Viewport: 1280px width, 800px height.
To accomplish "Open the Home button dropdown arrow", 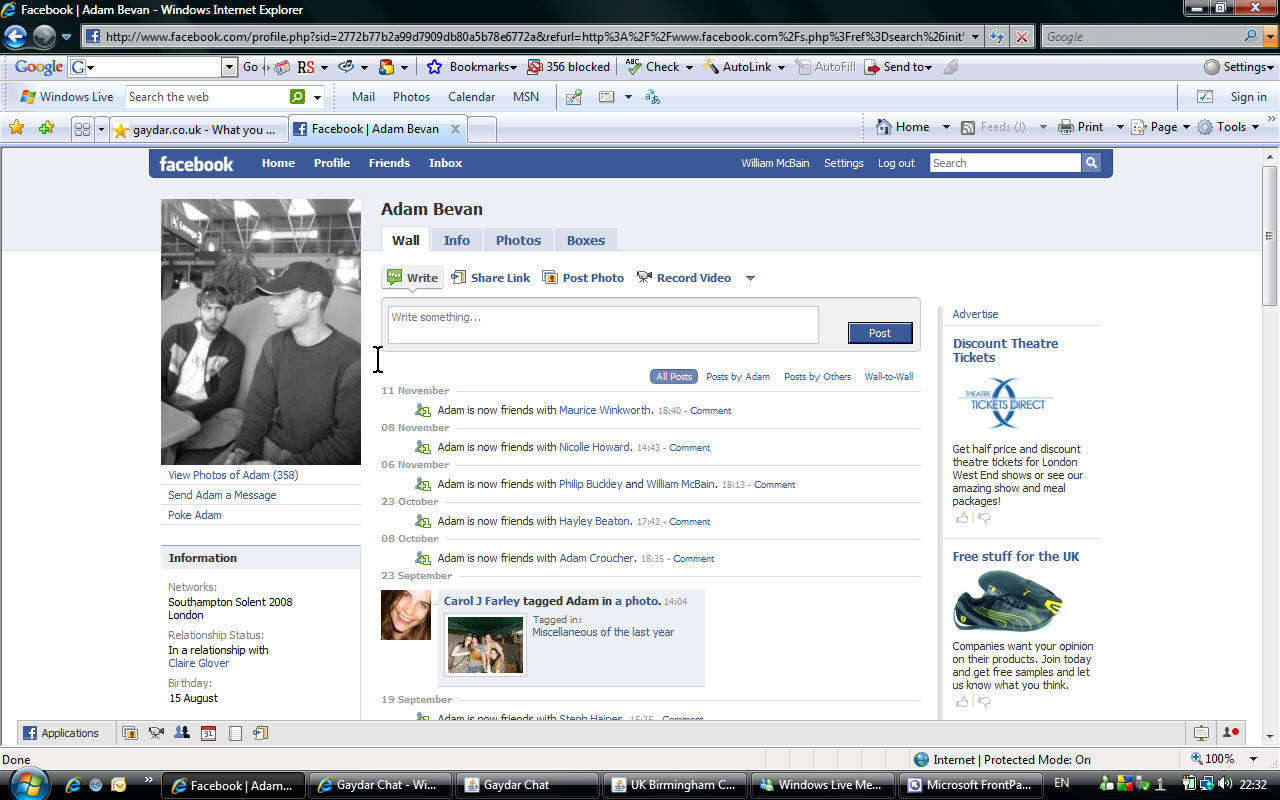I will click(x=945, y=127).
